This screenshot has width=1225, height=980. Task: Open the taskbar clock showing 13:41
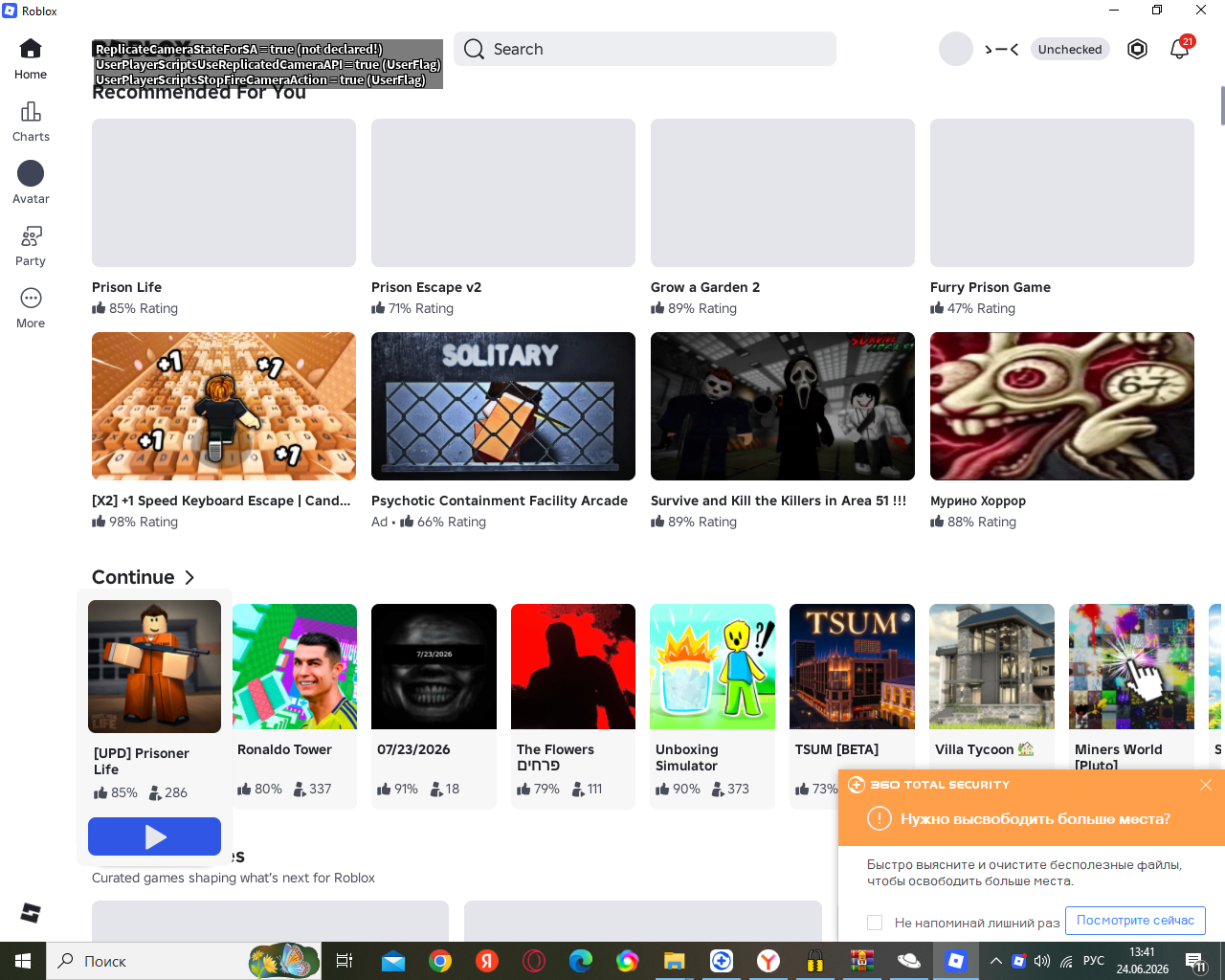(x=1142, y=961)
